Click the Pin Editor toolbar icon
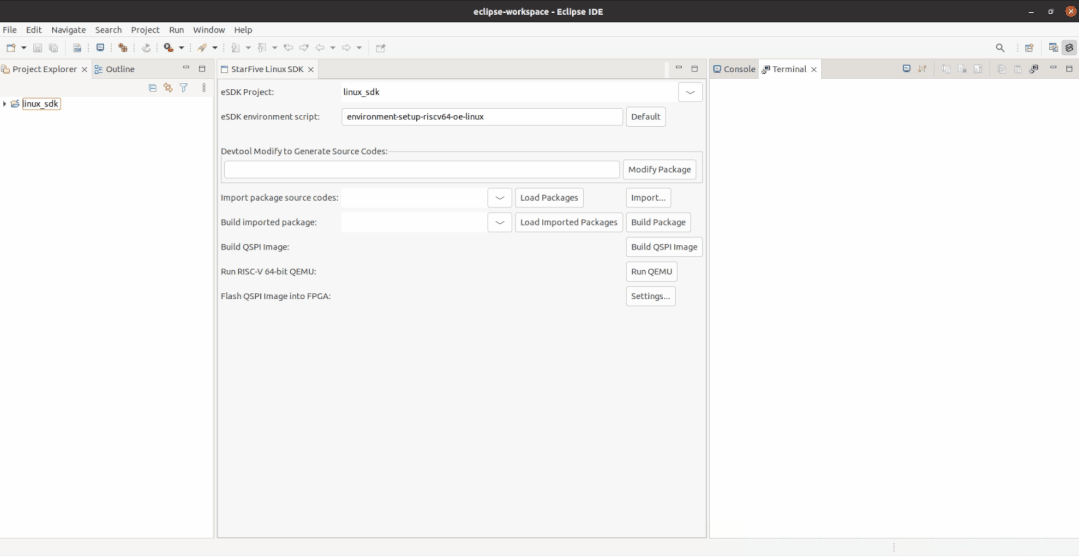Image resolution: width=1079 pixels, height=556 pixels. pyautogui.click(x=381, y=48)
